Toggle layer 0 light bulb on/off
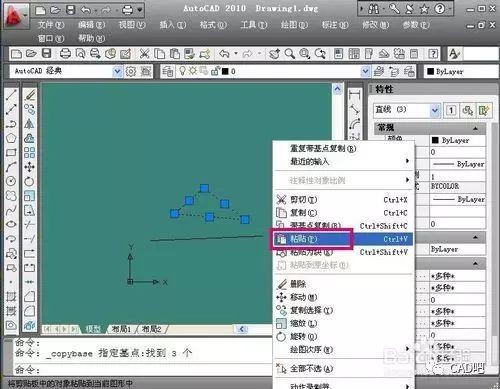 coord(182,71)
